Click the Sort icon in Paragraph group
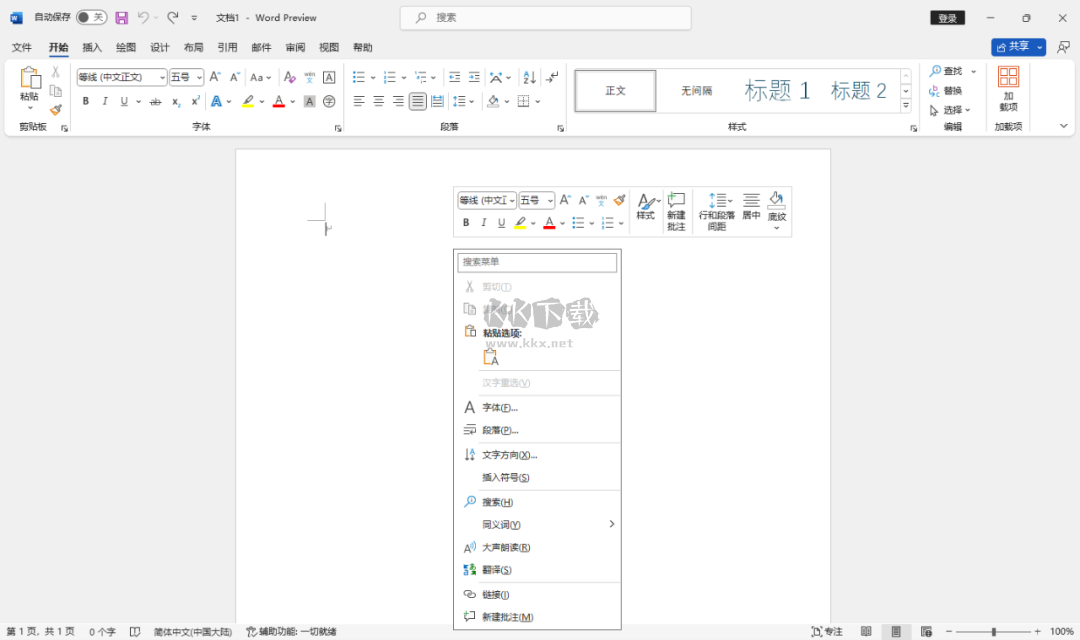Viewport: 1080px width, 640px height. click(x=529, y=77)
